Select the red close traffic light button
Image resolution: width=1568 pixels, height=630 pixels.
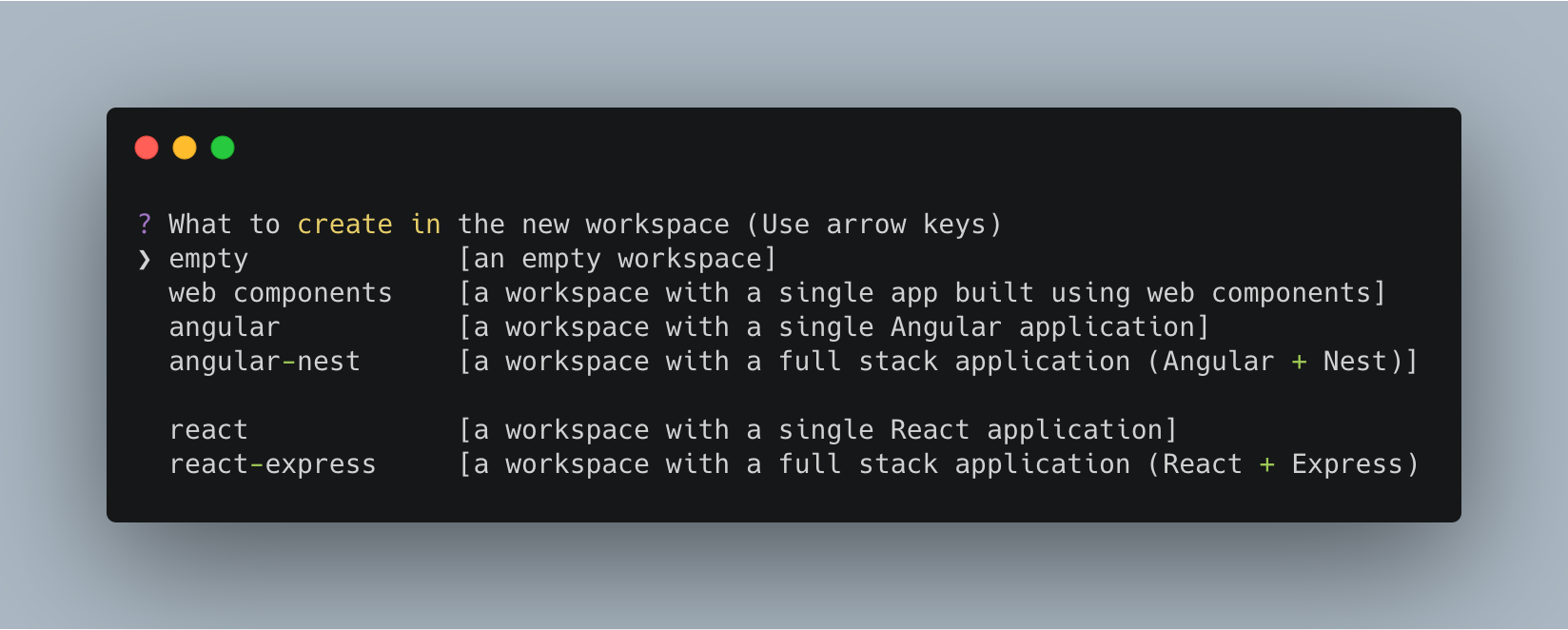tap(147, 148)
